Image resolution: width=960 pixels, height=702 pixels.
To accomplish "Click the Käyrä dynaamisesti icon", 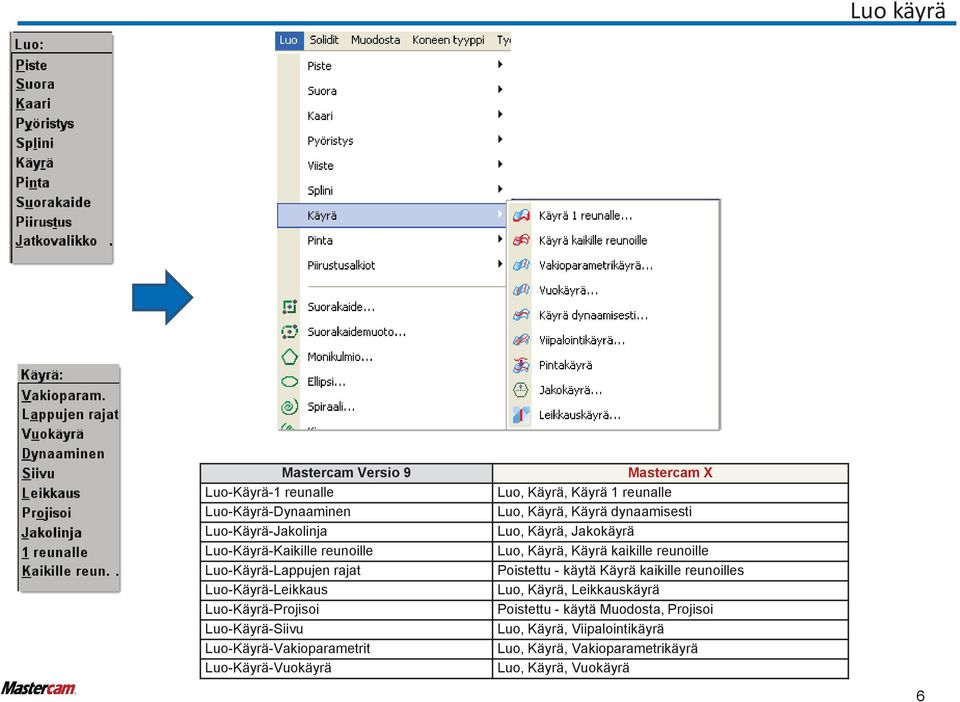I will [521, 315].
